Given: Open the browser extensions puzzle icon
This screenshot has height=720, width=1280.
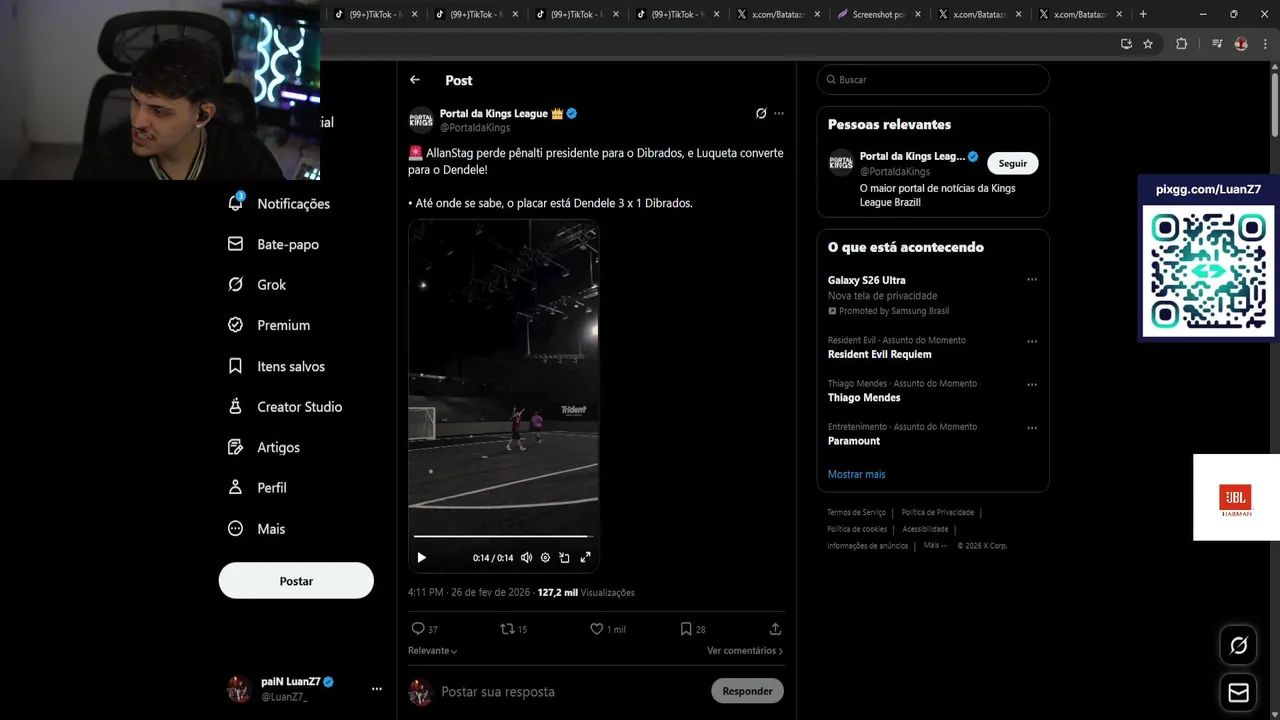Looking at the screenshot, I should [x=1181, y=44].
